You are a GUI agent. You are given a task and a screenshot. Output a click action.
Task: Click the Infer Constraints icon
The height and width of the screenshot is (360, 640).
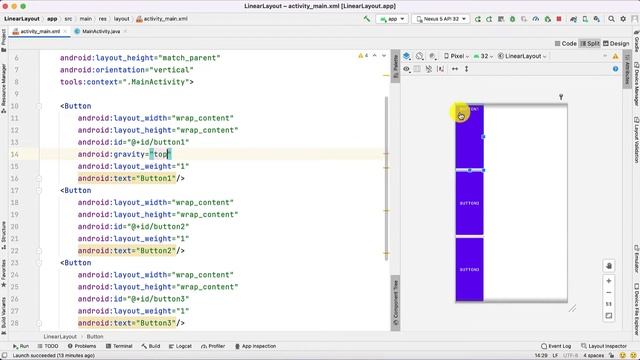point(440,69)
